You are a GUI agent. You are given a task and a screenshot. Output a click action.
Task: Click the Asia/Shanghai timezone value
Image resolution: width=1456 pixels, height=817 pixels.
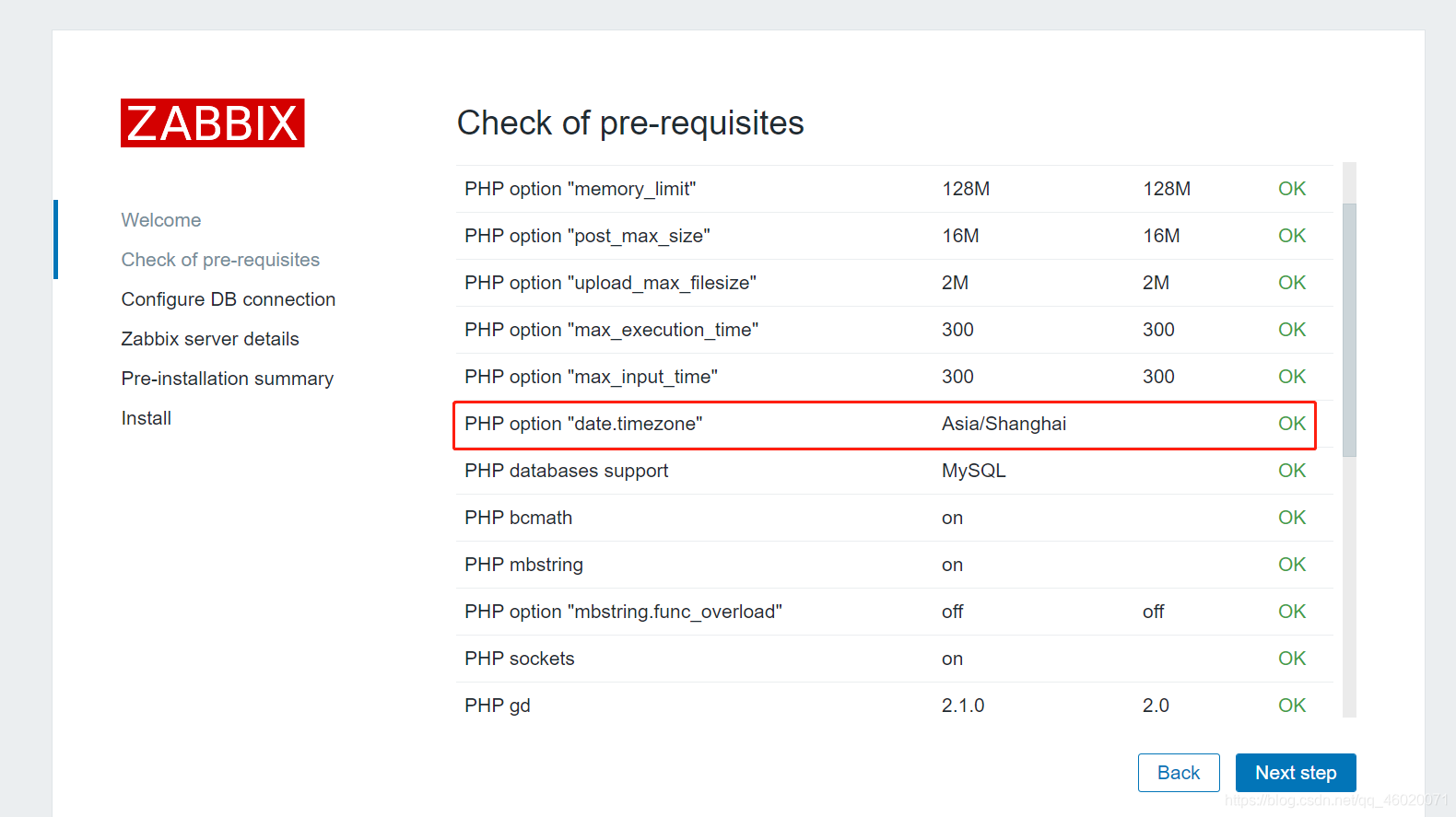pos(1004,424)
